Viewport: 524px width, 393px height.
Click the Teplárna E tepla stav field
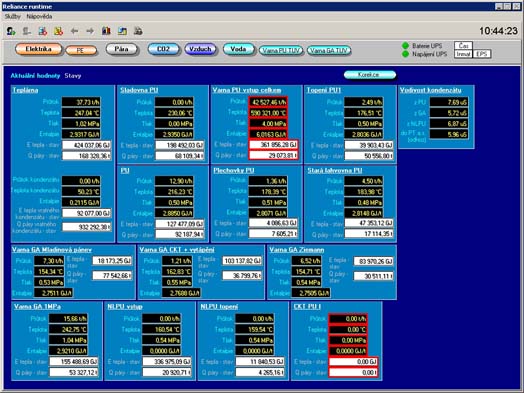[87, 145]
